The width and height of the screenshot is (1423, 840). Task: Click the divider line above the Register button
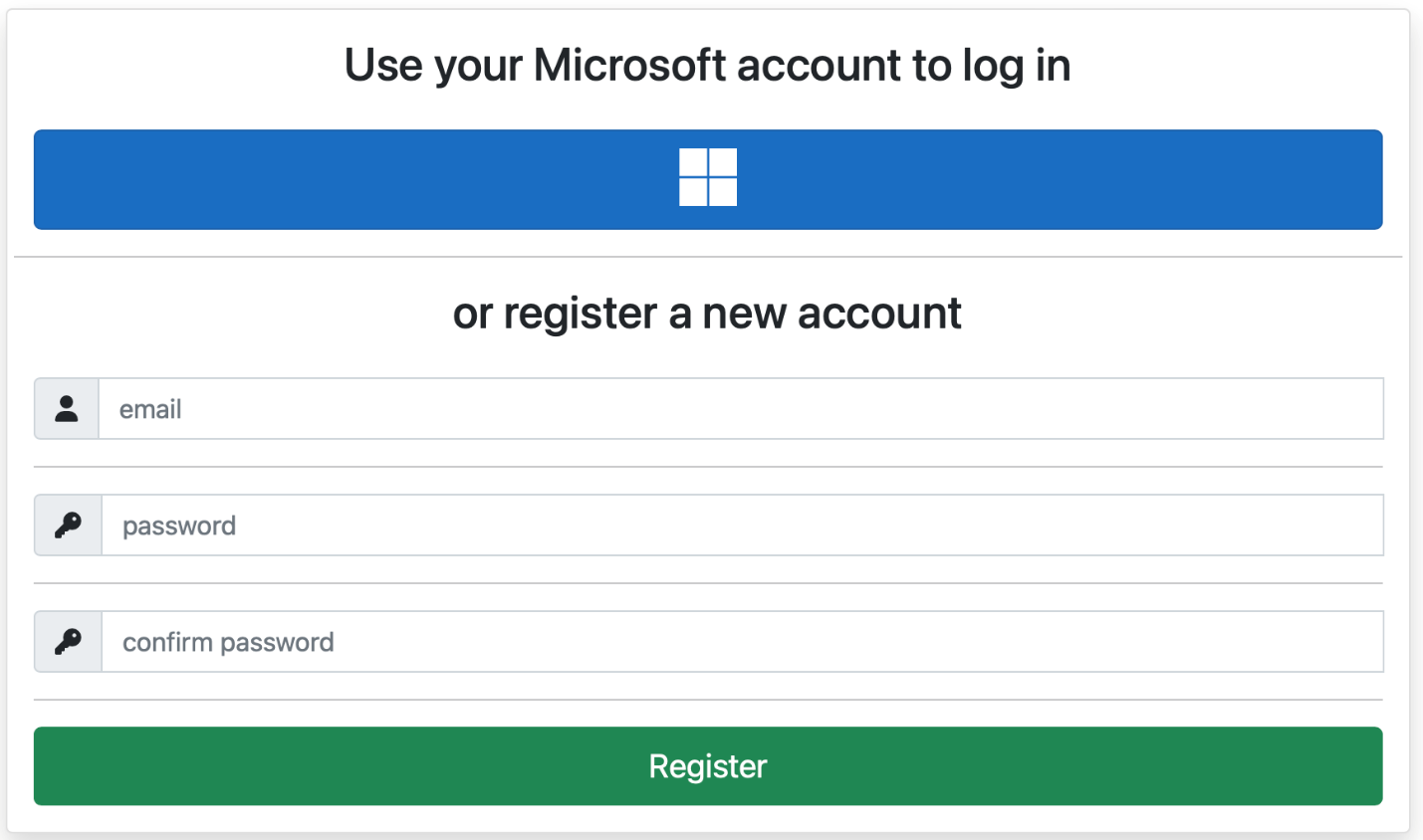click(708, 700)
